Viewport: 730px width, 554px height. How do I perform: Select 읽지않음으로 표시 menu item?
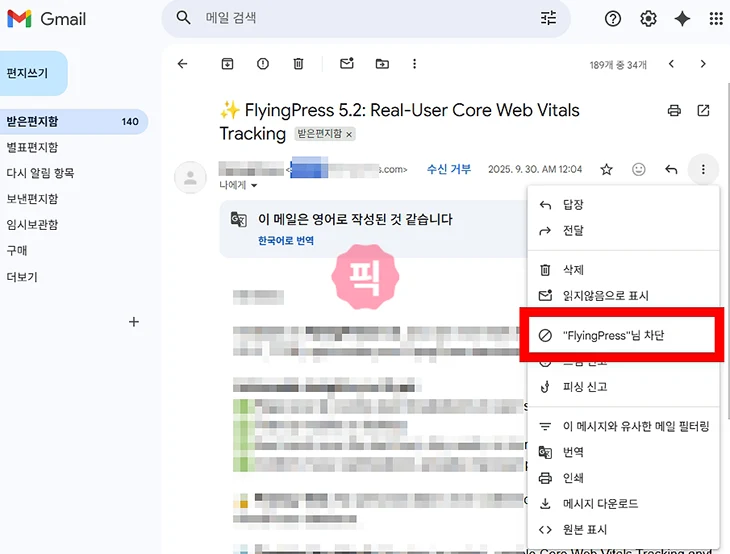click(x=623, y=296)
